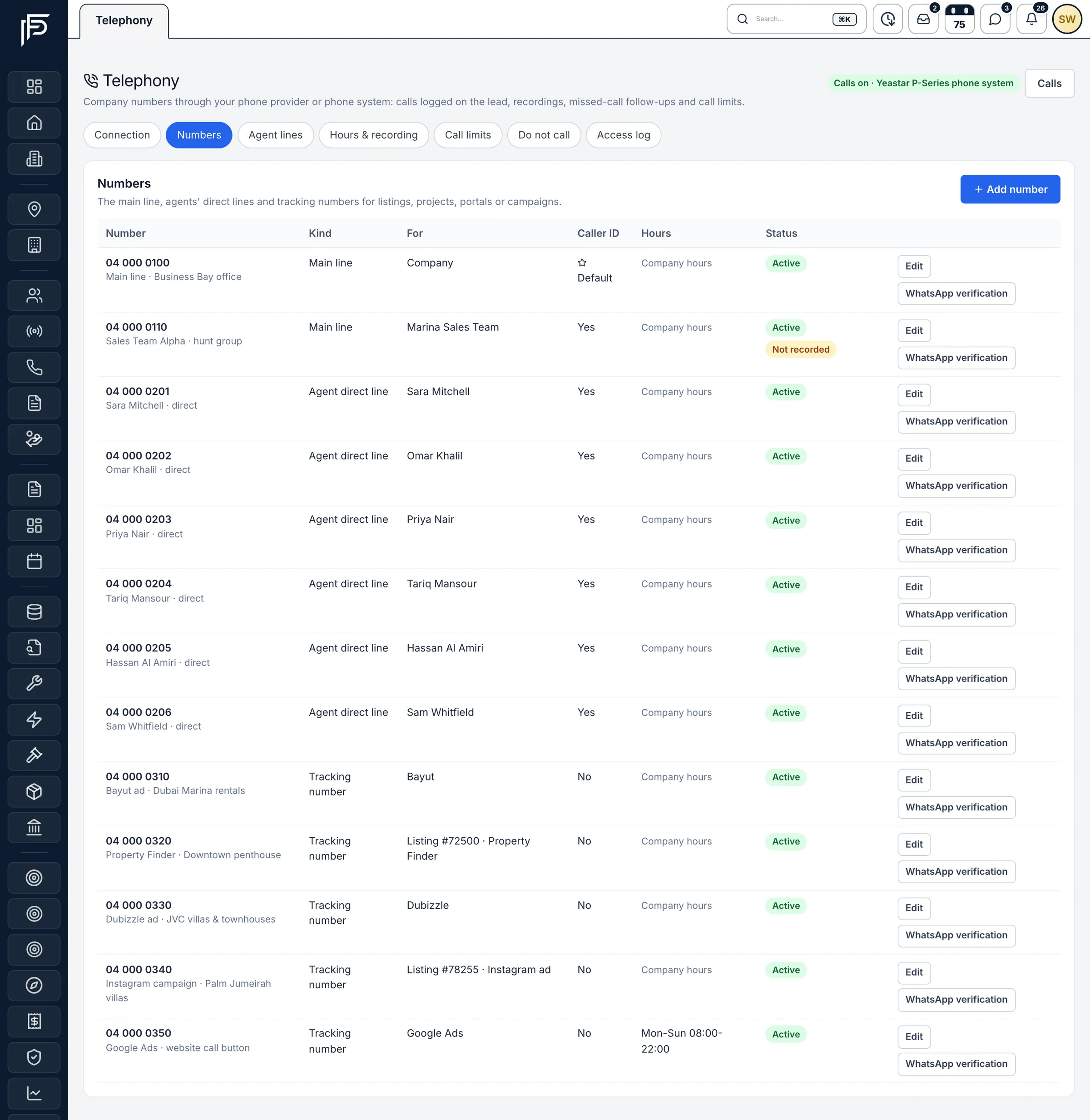This screenshot has width=1090, height=1120.
Task: Open the map pin sidebar icon
Action: point(35,209)
